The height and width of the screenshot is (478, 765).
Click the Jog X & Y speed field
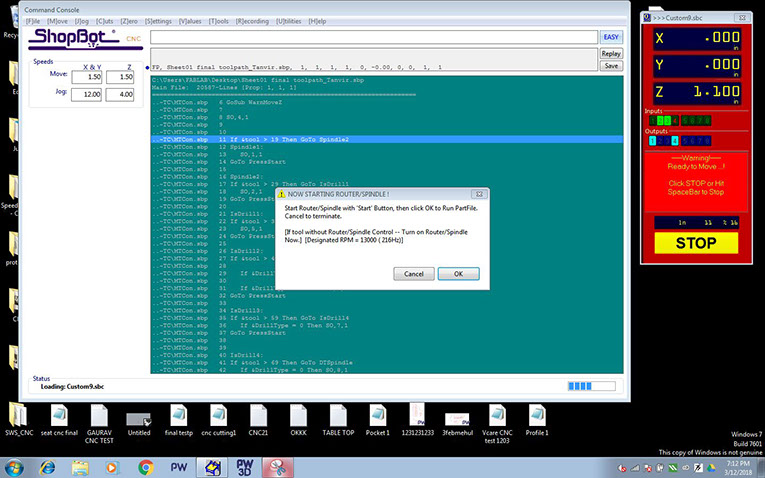click(86, 94)
